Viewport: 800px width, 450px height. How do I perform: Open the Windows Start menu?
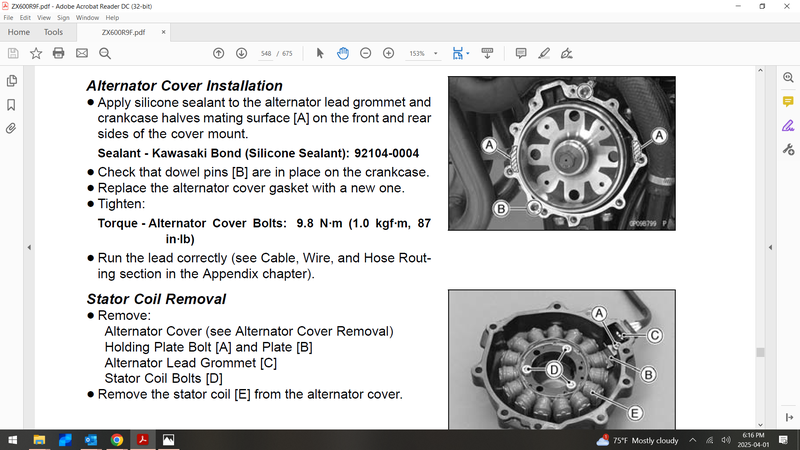pyautogui.click(x=13, y=440)
